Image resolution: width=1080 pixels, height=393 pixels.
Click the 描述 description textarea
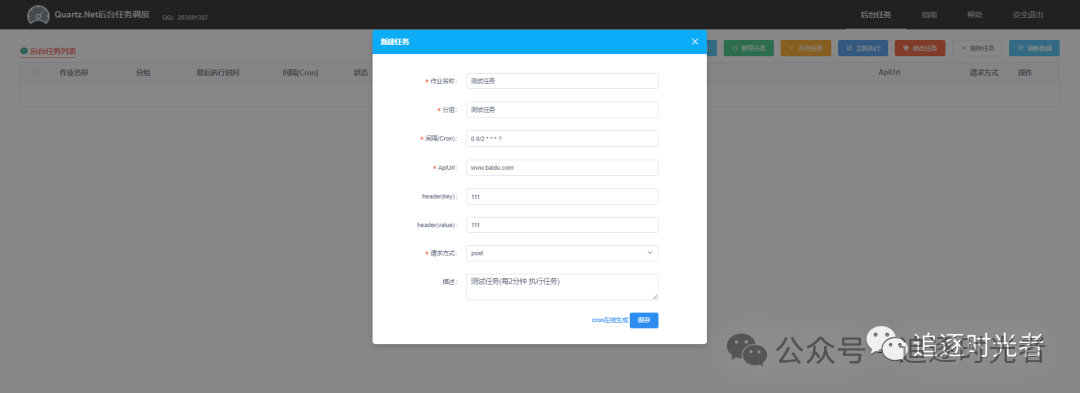click(562, 287)
